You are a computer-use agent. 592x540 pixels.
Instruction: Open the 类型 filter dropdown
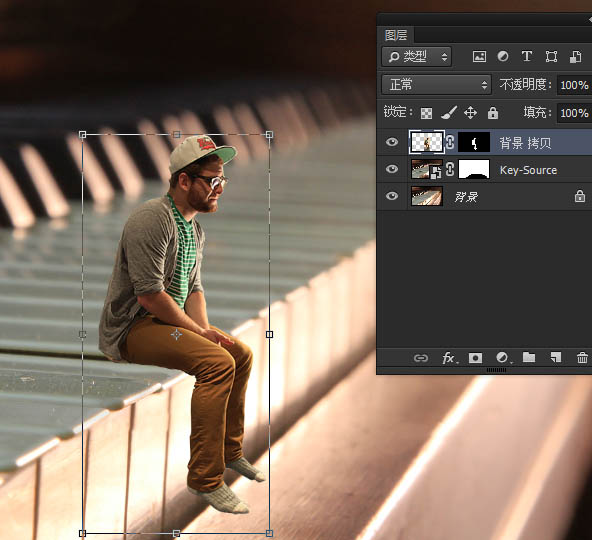pos(417,57)
